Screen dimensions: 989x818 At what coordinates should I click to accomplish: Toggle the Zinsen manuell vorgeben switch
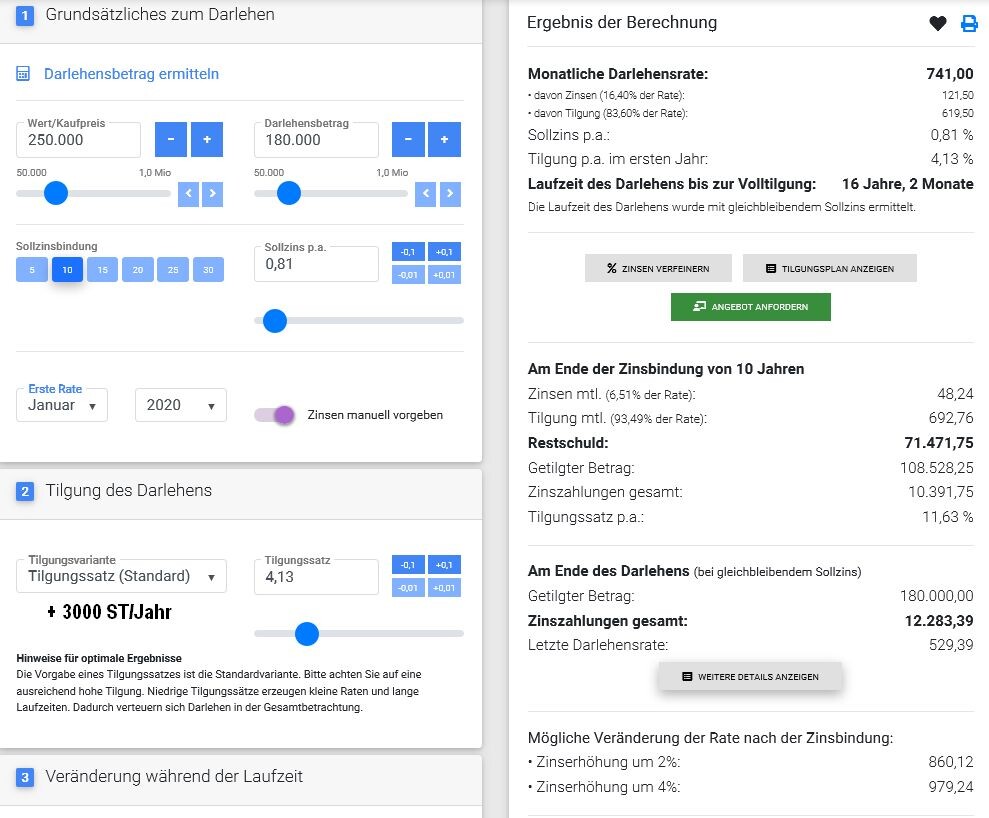click(275, 415)
